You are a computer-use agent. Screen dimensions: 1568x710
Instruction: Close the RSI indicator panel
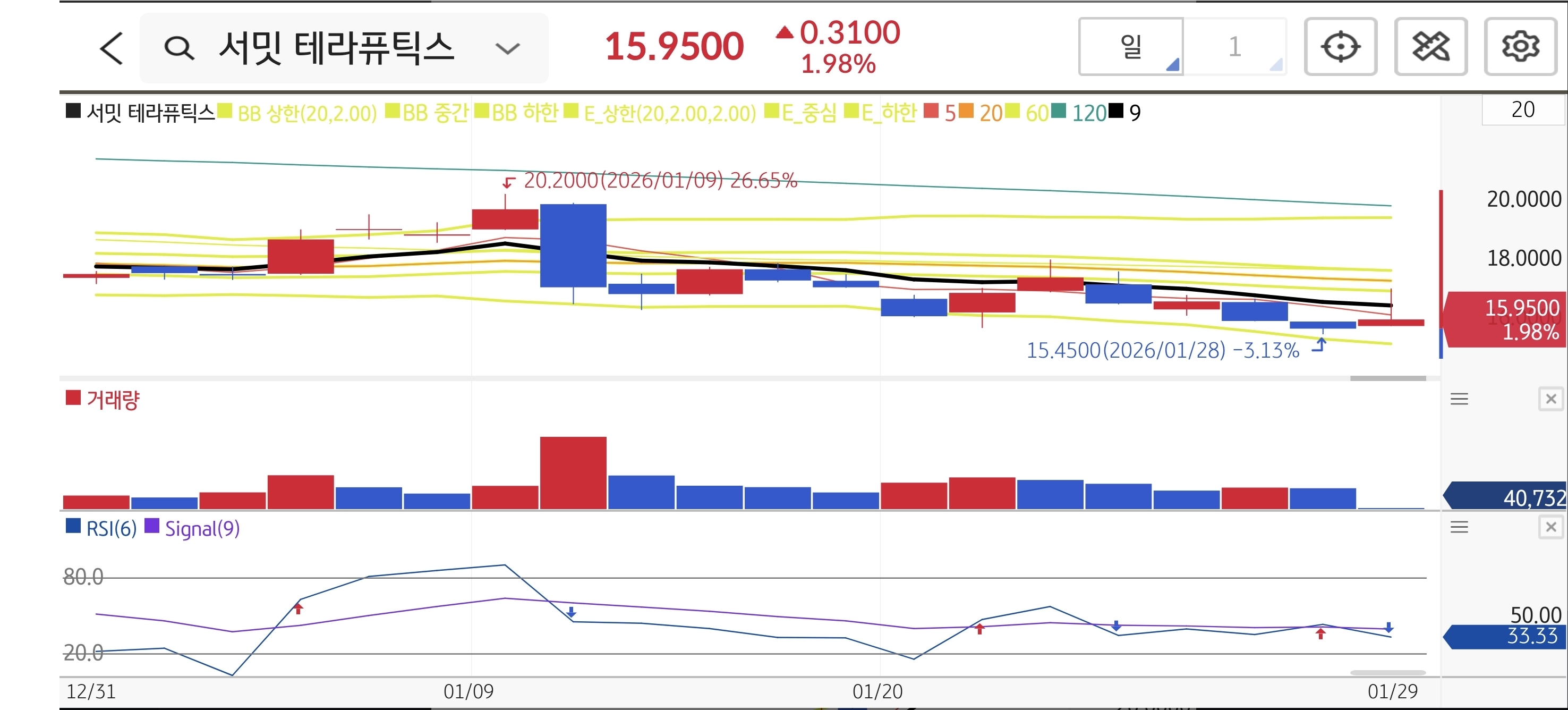click(1550, 527)
